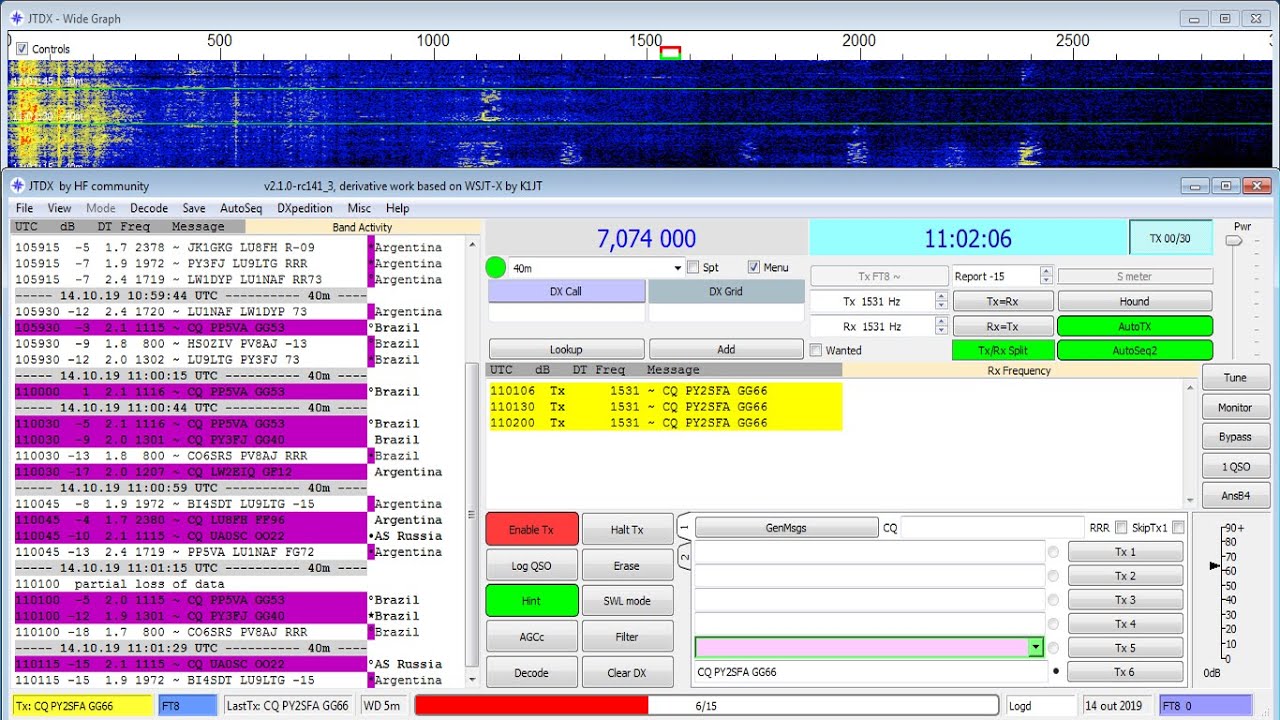1280x720 pixels.
Task: Open the Save menu
Action: point(194,208)
